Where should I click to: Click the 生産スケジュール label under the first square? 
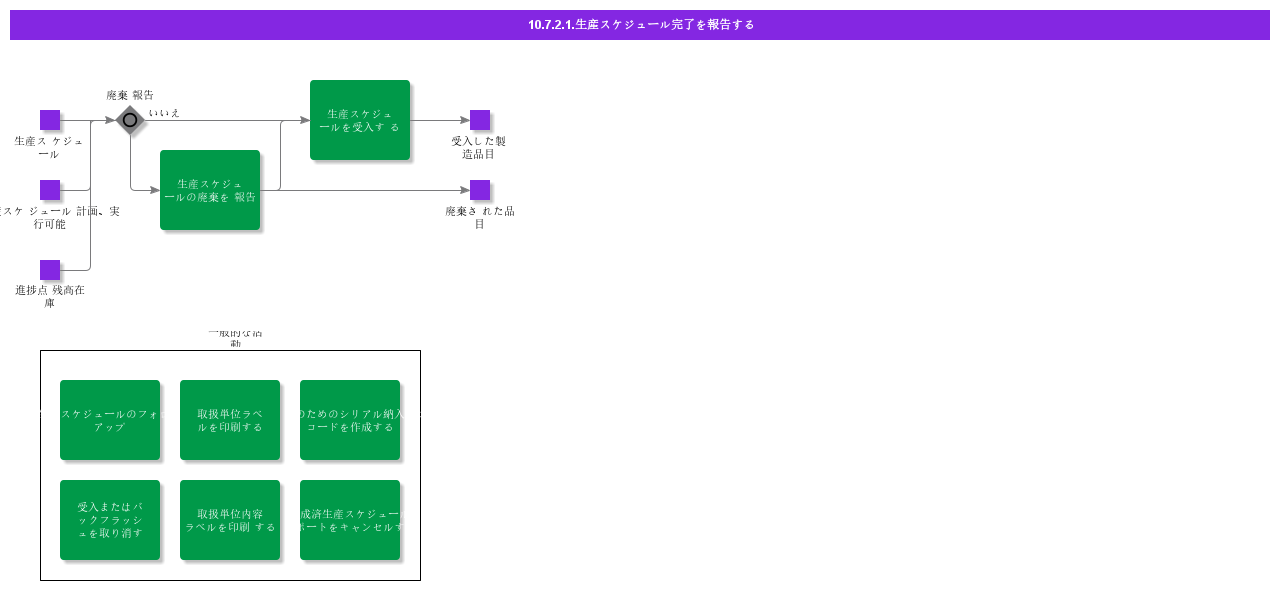coord(49,147)
